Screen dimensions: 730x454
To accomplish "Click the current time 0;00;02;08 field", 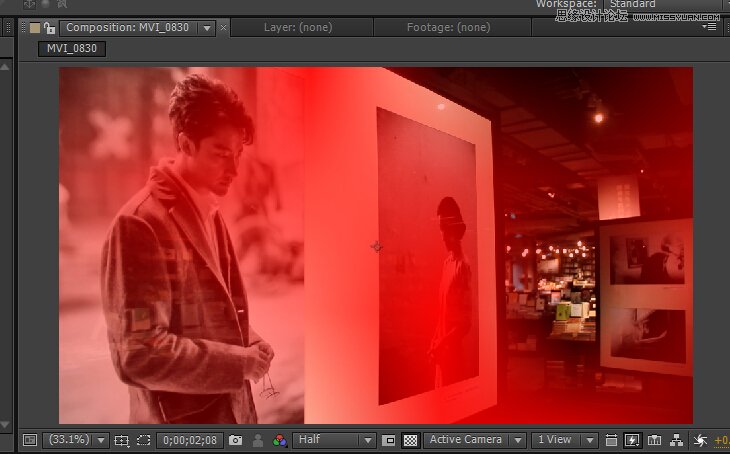I will (189, 440).
